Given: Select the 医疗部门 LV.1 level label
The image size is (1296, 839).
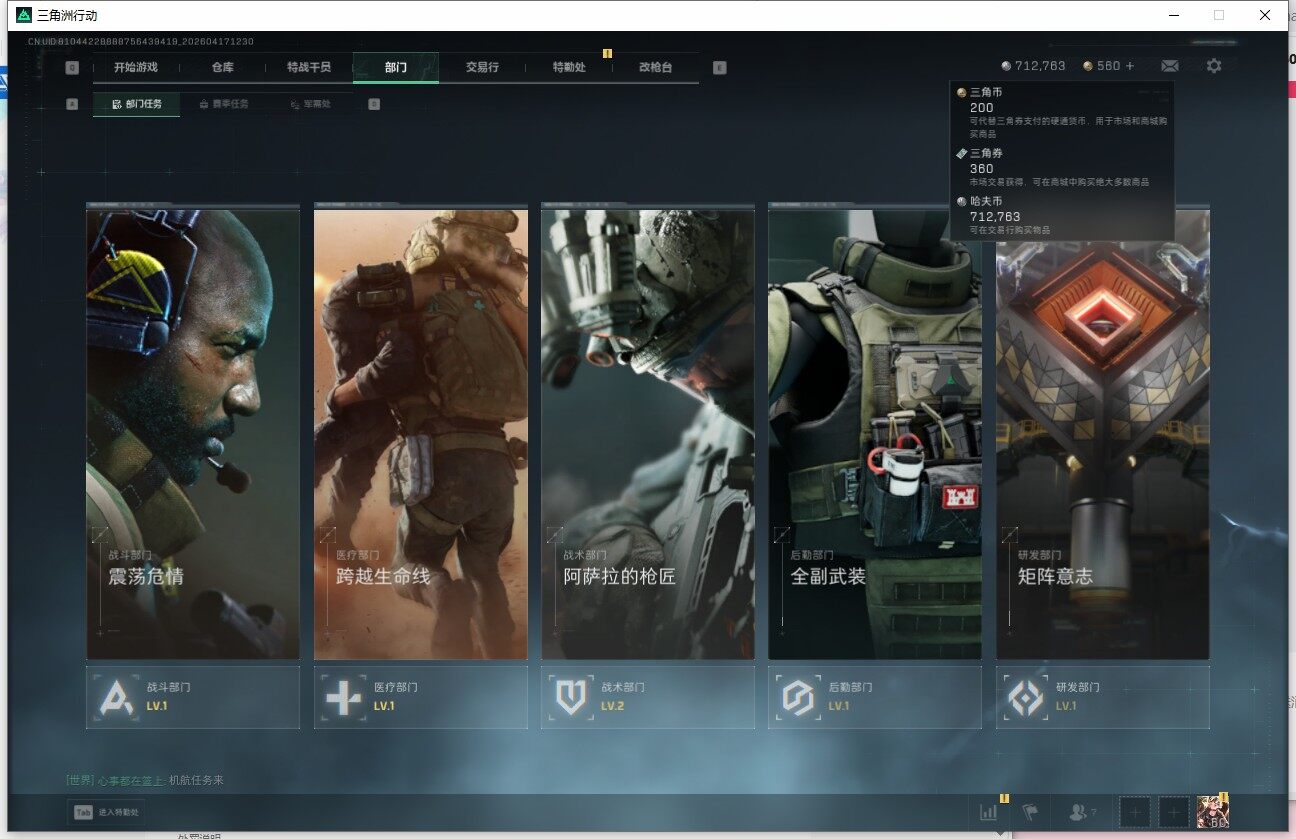Looking at the screenshot, I should click(385, 706).
